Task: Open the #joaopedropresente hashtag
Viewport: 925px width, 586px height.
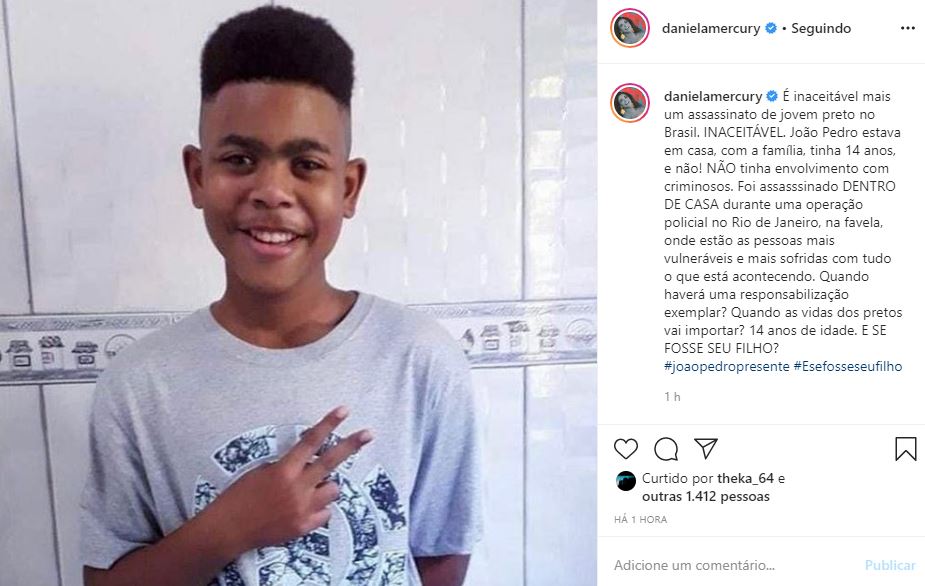Action: pos(727,366)
